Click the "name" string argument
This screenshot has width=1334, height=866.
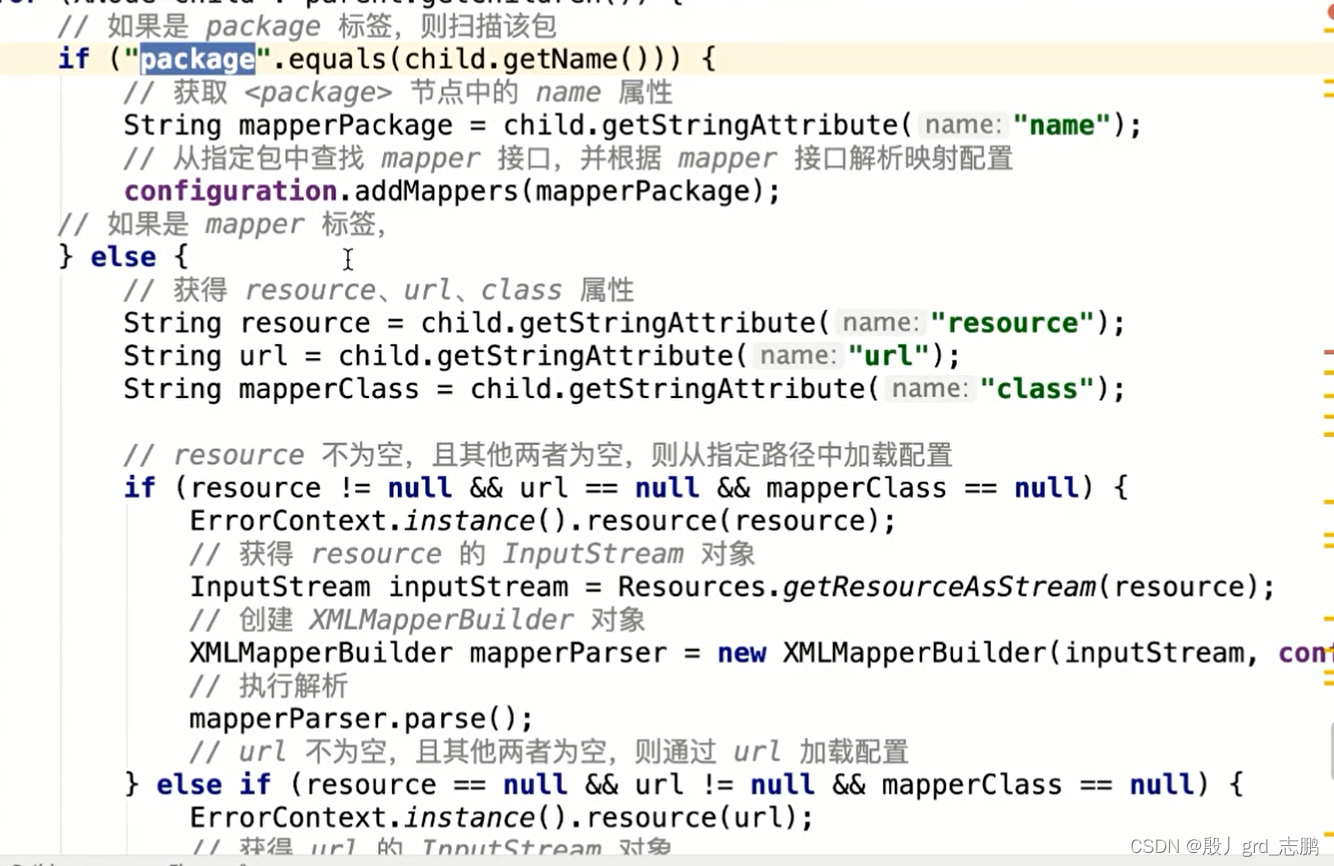(1062, 126)
